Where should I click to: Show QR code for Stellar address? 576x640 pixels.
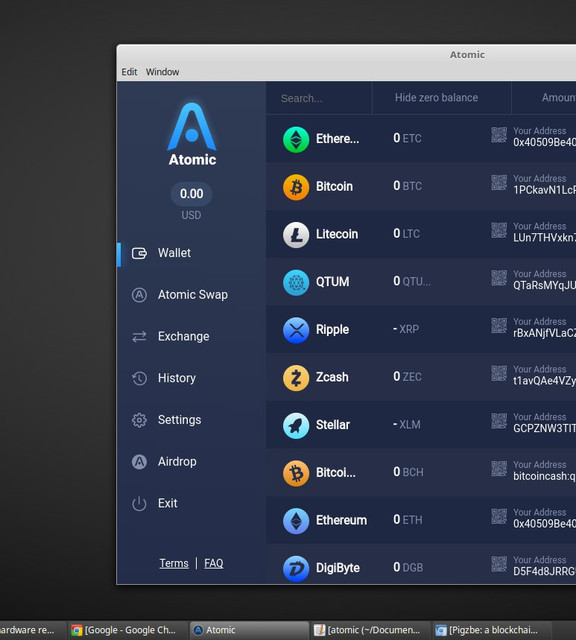499,421
